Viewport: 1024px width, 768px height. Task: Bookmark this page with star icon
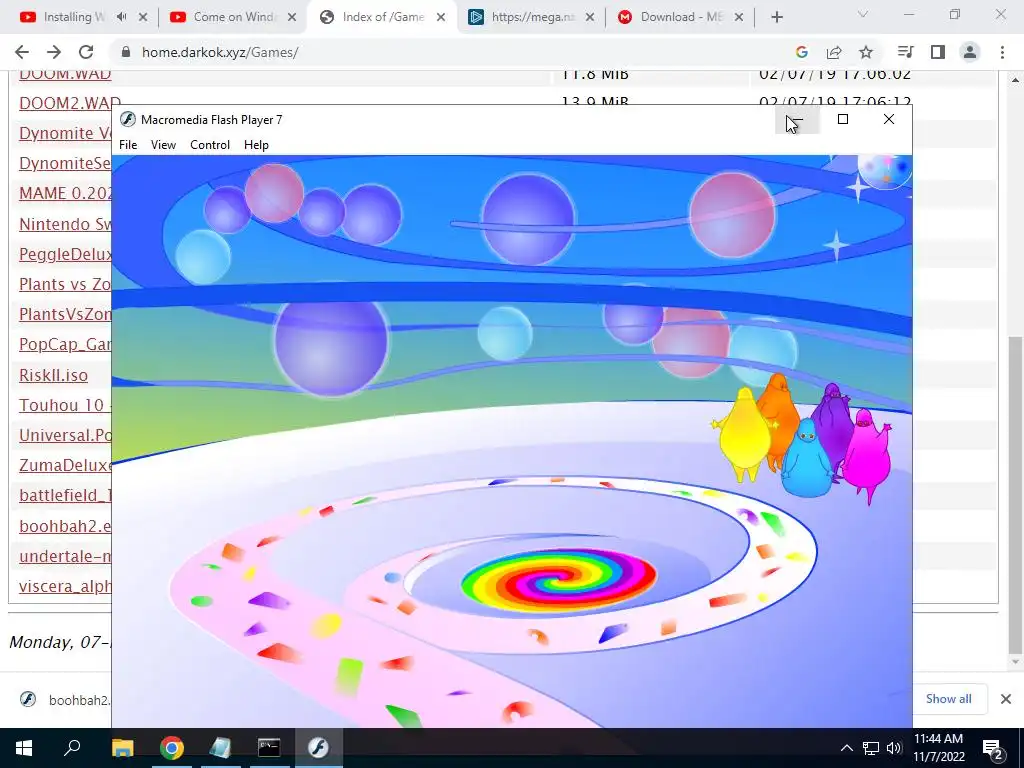(x=866, y=52)
